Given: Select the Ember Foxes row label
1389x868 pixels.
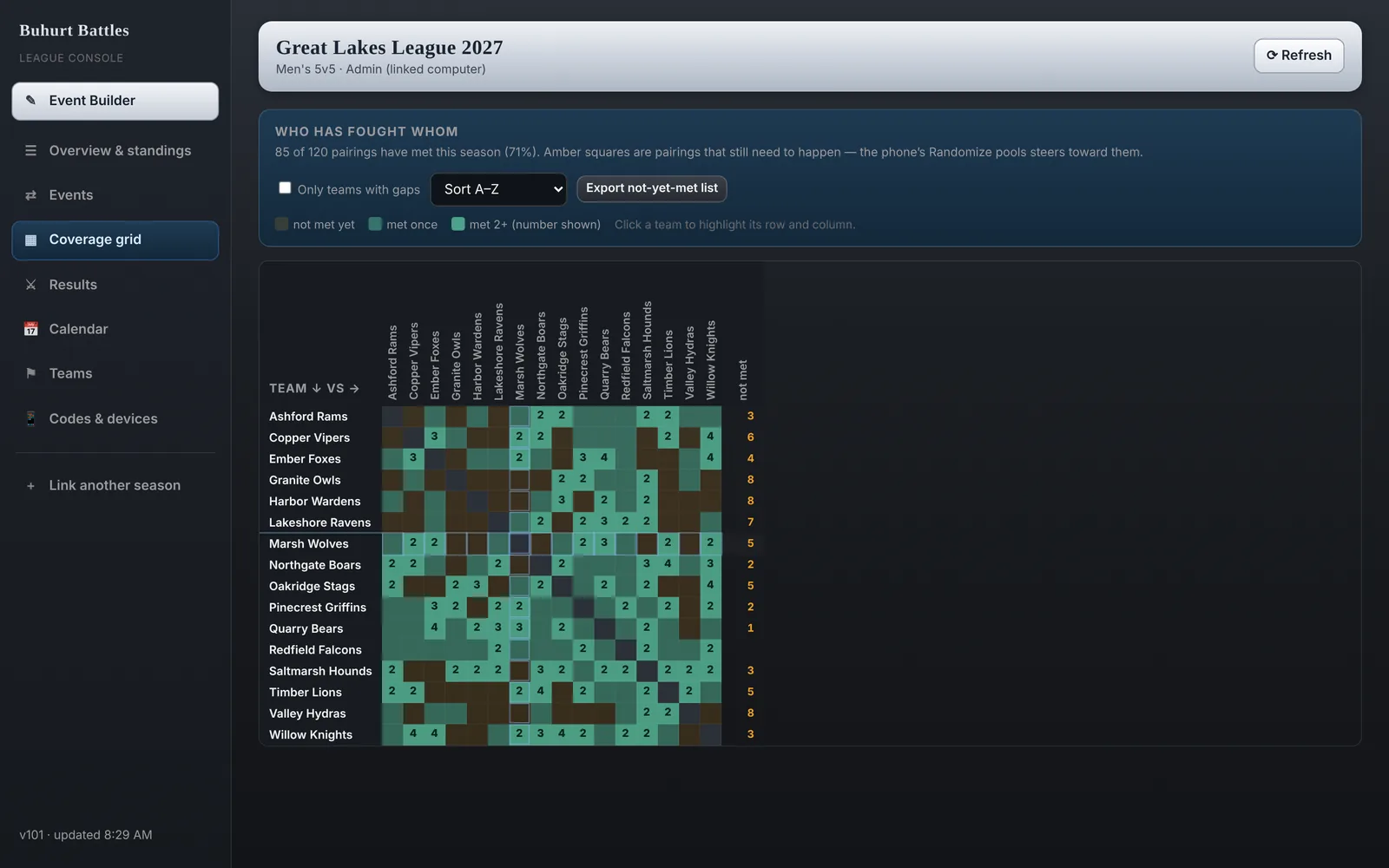Looking at the screenshot, I should point(305,459).
